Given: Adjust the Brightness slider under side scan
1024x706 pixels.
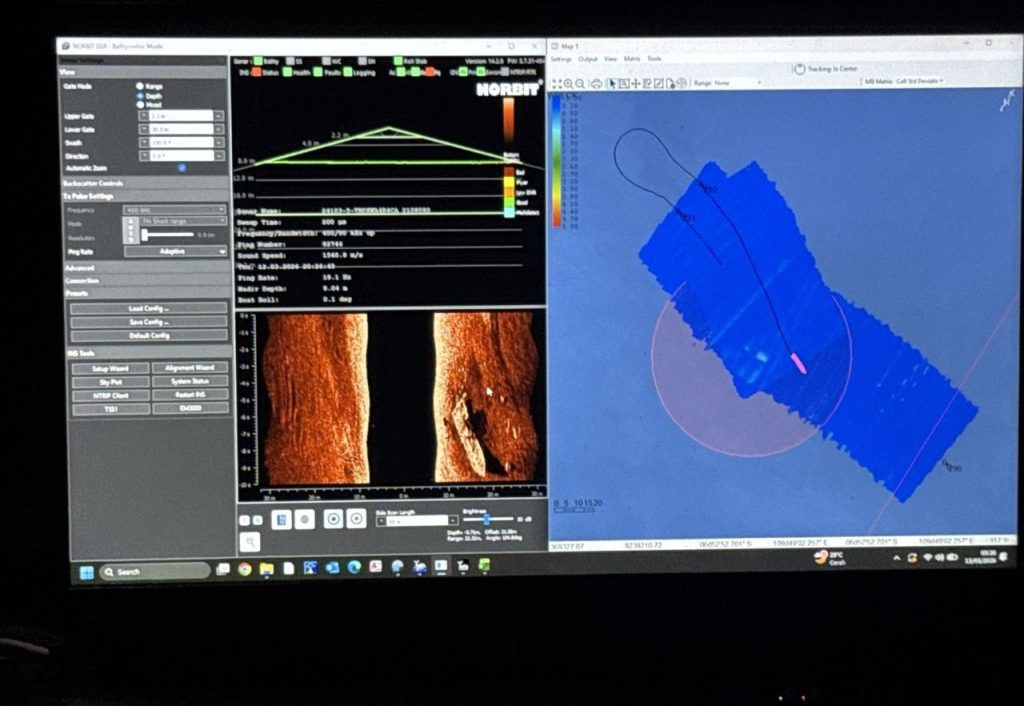Looking at the screenshot, I should point(486,519).
